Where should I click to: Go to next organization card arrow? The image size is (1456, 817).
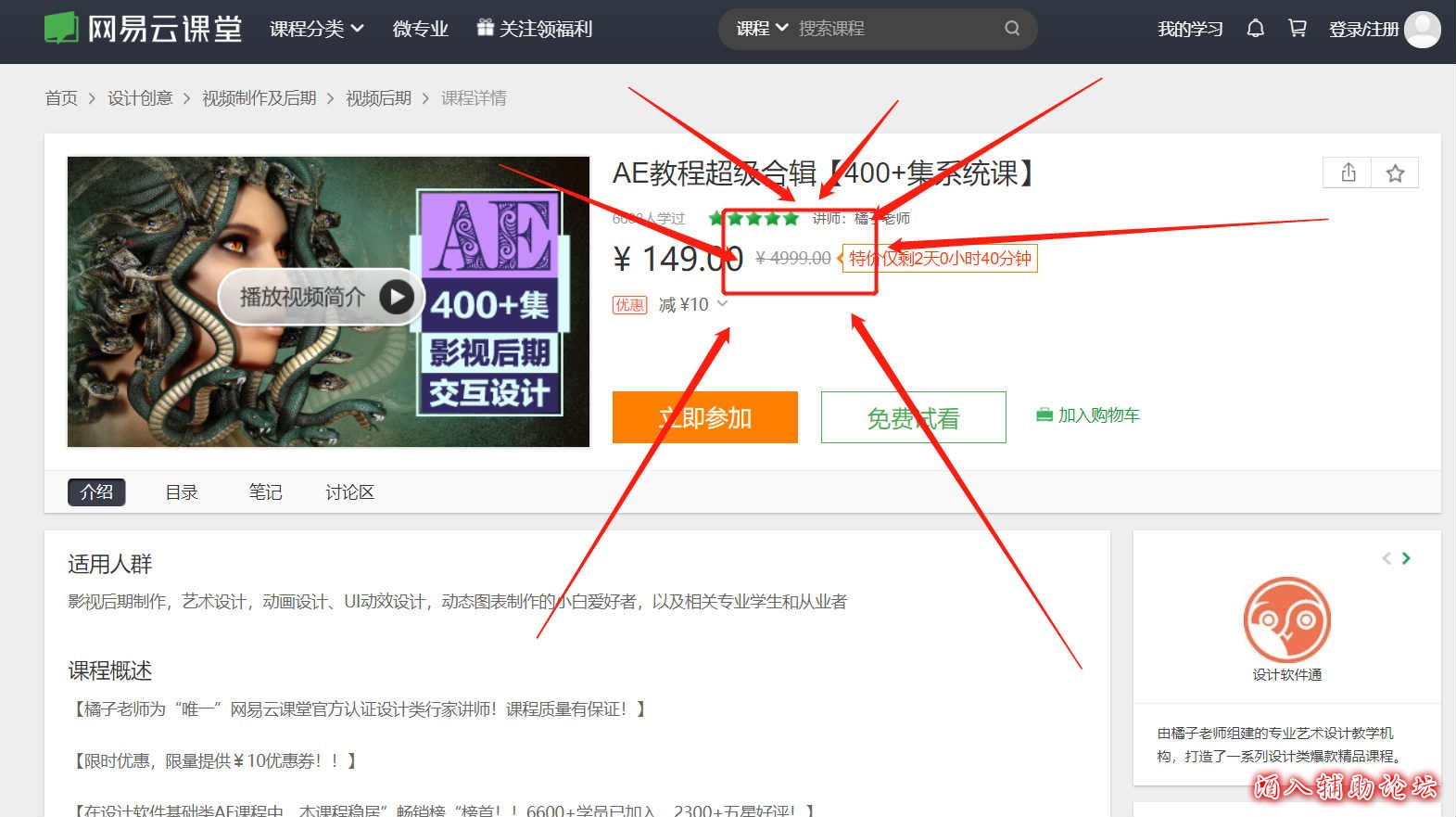pos(1406,558)
